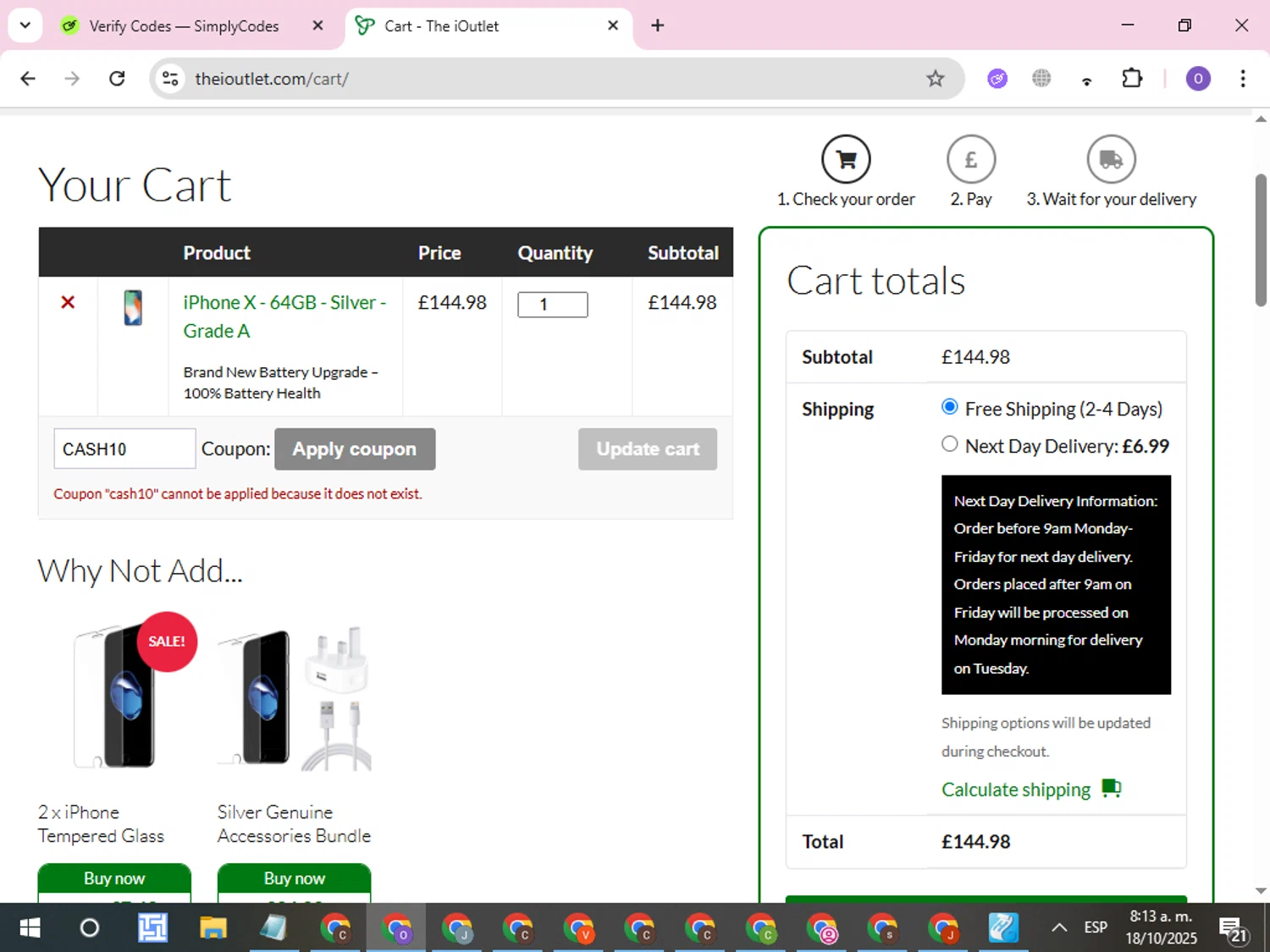Image resolution: width=1270 pixels, height=952 pixels.
Task: Open a new browser tab
Action: coord(658,25)
